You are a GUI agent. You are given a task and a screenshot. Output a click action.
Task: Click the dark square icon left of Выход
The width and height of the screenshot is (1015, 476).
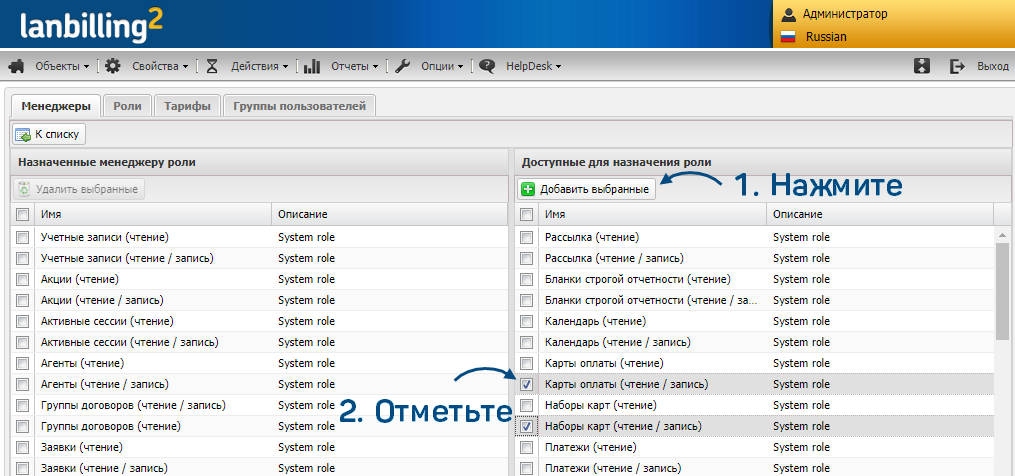(x=922, y=66)
